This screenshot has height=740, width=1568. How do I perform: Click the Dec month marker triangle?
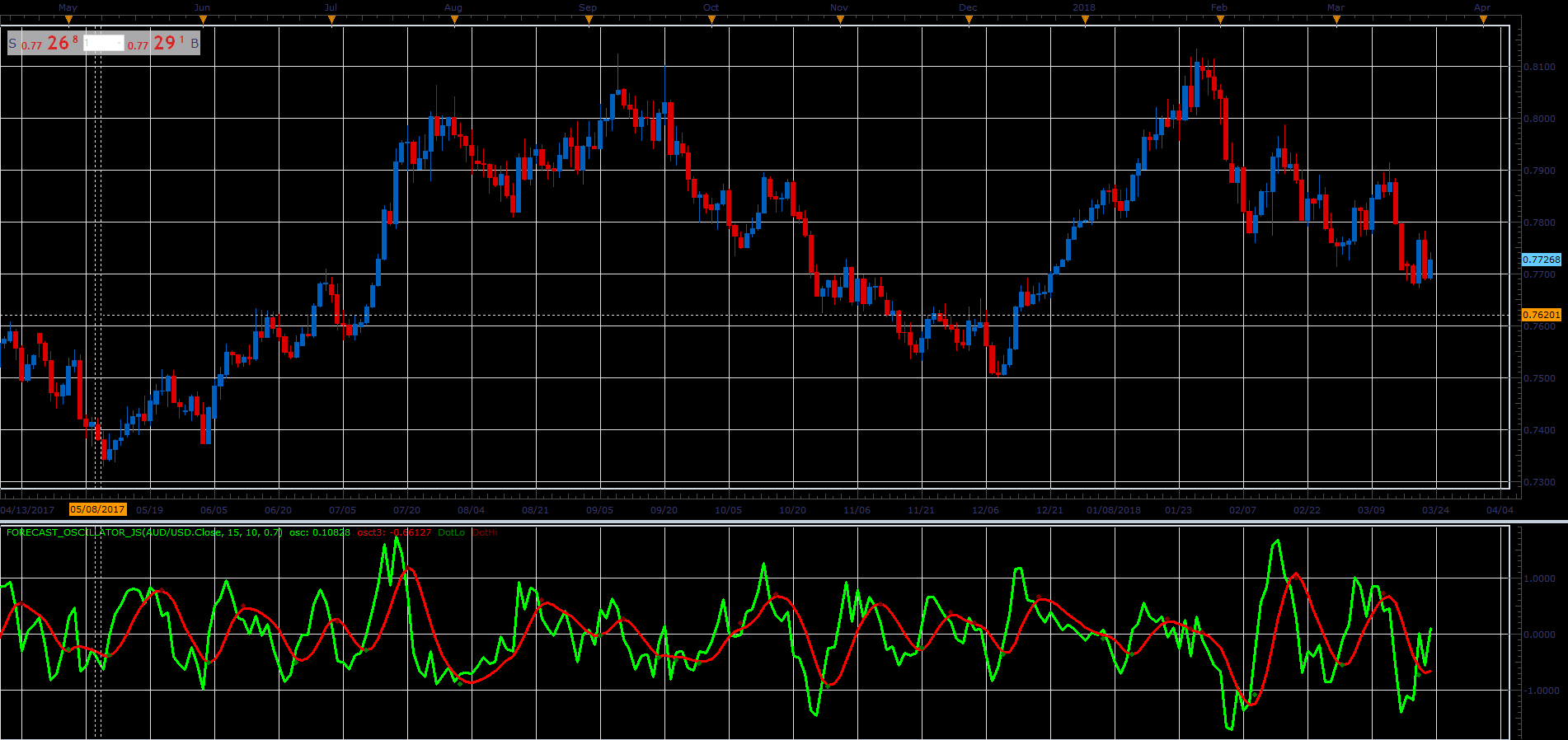(x=969, y=19)
